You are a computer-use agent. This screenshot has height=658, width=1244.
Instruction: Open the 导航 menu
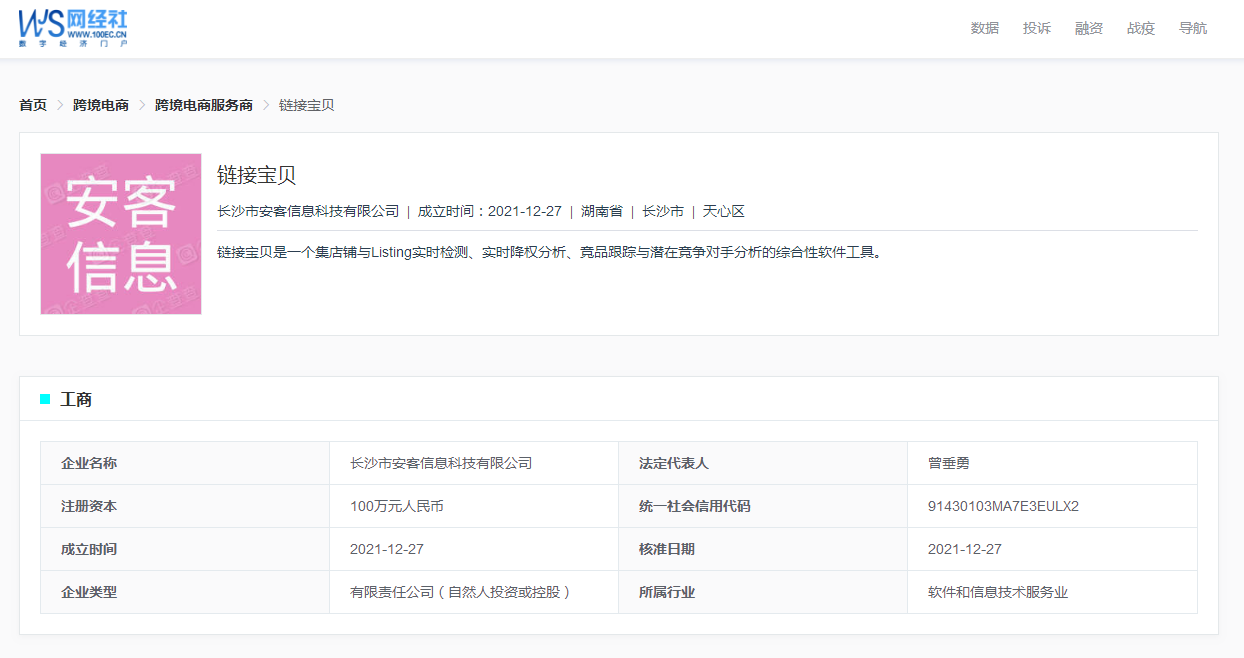(1193, 28)
